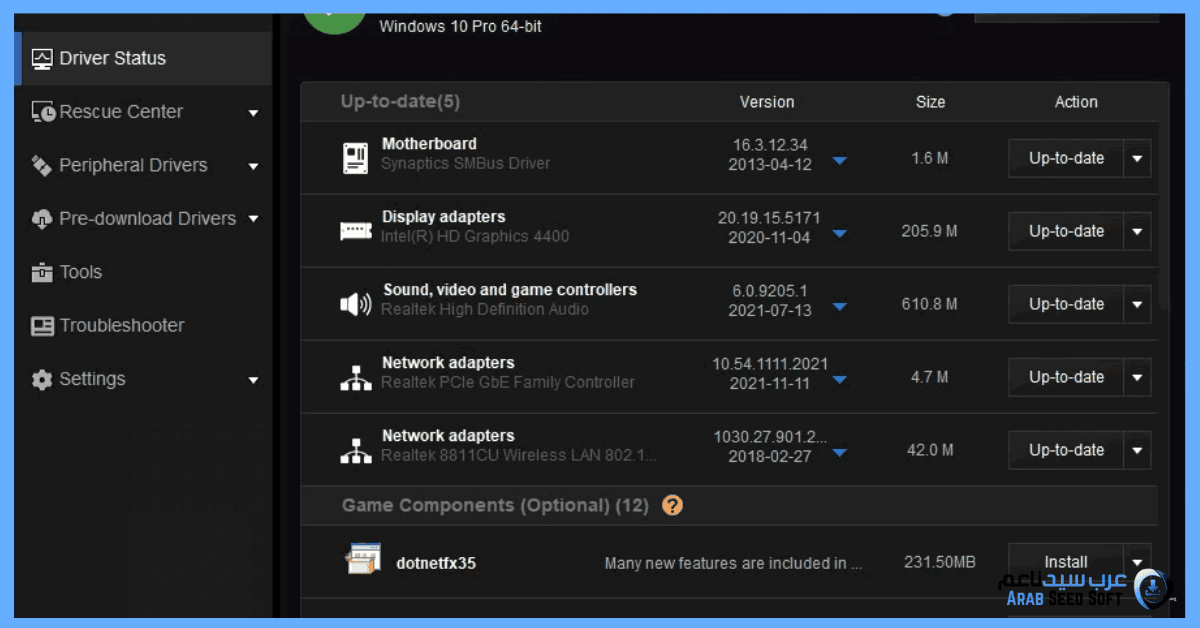The width and height of the screenshot is (1200, 628).
Task: Click Up-to-date button for Wireless LAN adapter
Action: point(1066,450)
